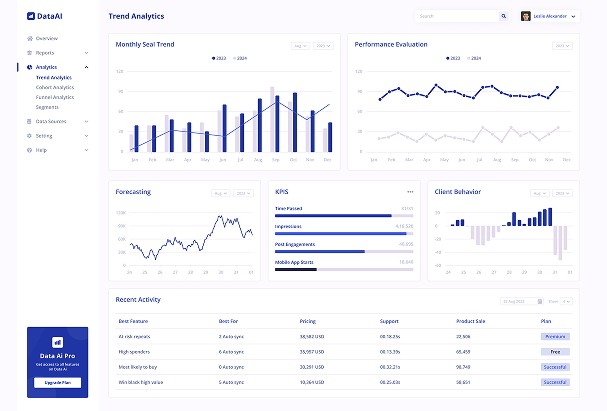Open Setting via its gear icon

29,135
